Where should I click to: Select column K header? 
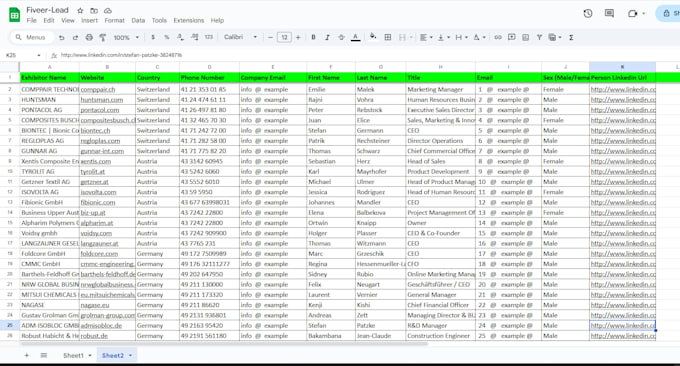click(622, 67)
